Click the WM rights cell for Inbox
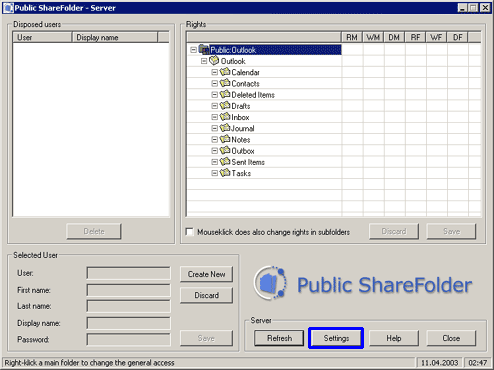This screenshot has height=370, width=494. (374, 117)
